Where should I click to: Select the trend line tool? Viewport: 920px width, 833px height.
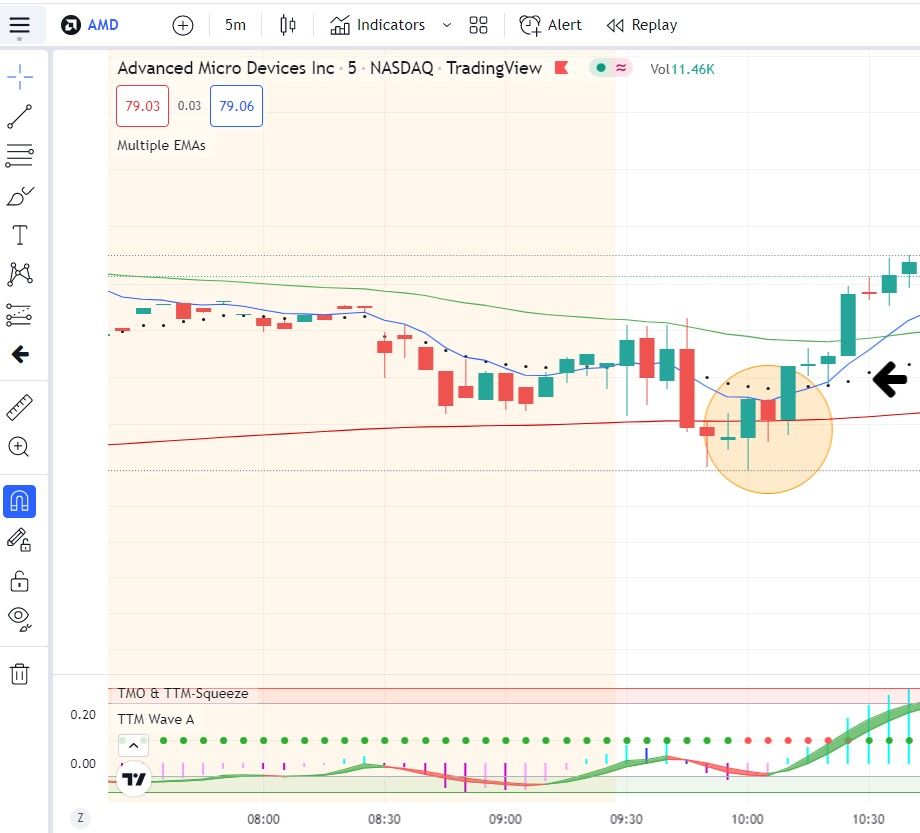click(19, 116)
